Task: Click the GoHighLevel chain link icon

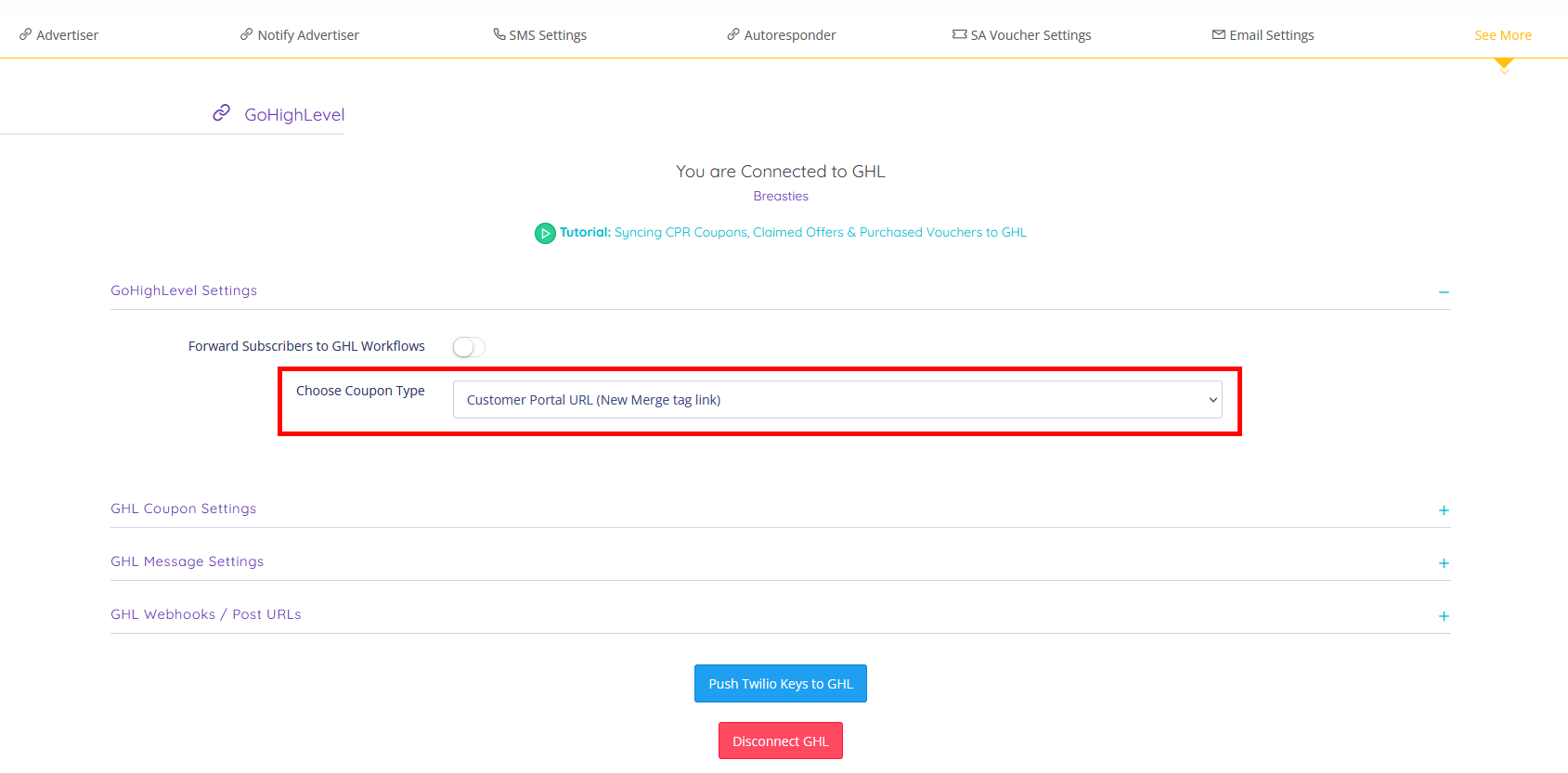Action: click(221, 113)
